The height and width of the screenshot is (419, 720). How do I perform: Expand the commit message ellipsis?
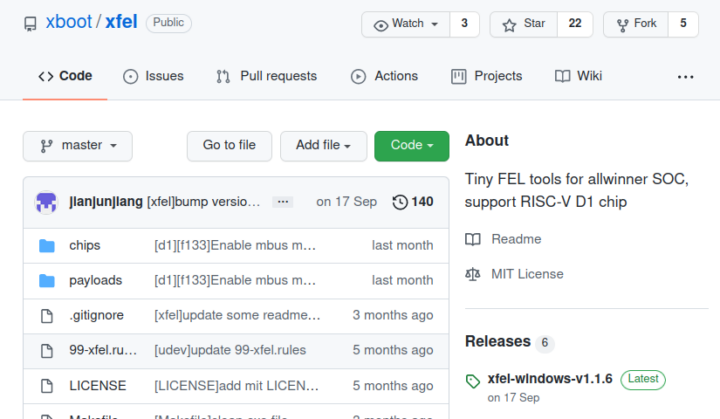(x=283, y=202)
